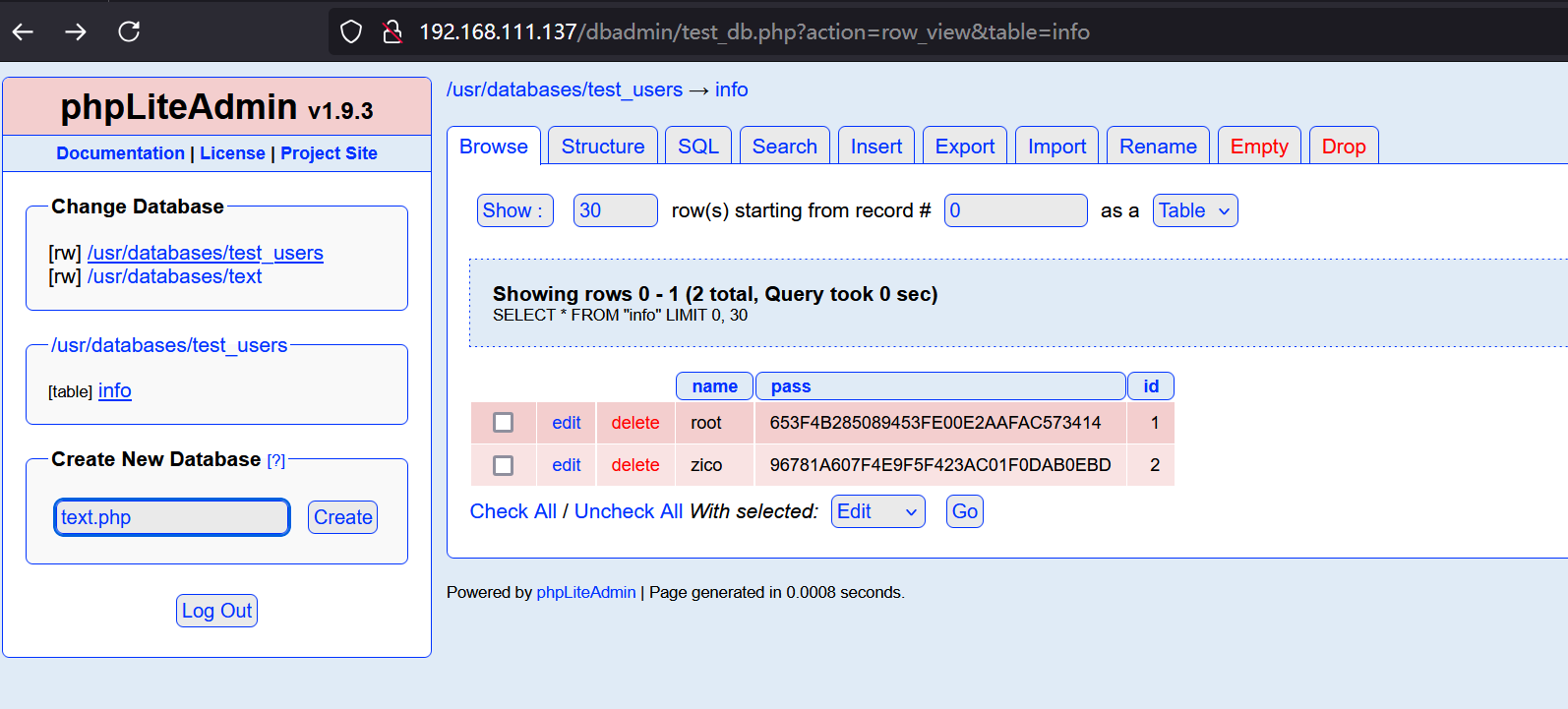This screenshot has height=709, width=1568.
Task: Click the Log Out button
Action: pos(217,611)
